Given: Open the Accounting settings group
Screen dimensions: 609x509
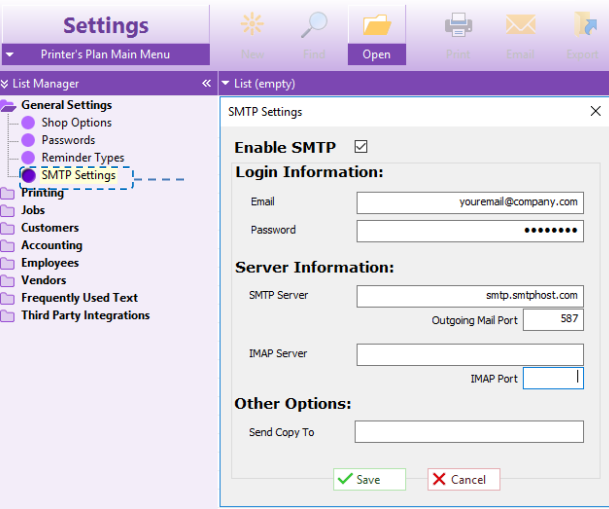Looking at the screenshot, I should [52, 245].
